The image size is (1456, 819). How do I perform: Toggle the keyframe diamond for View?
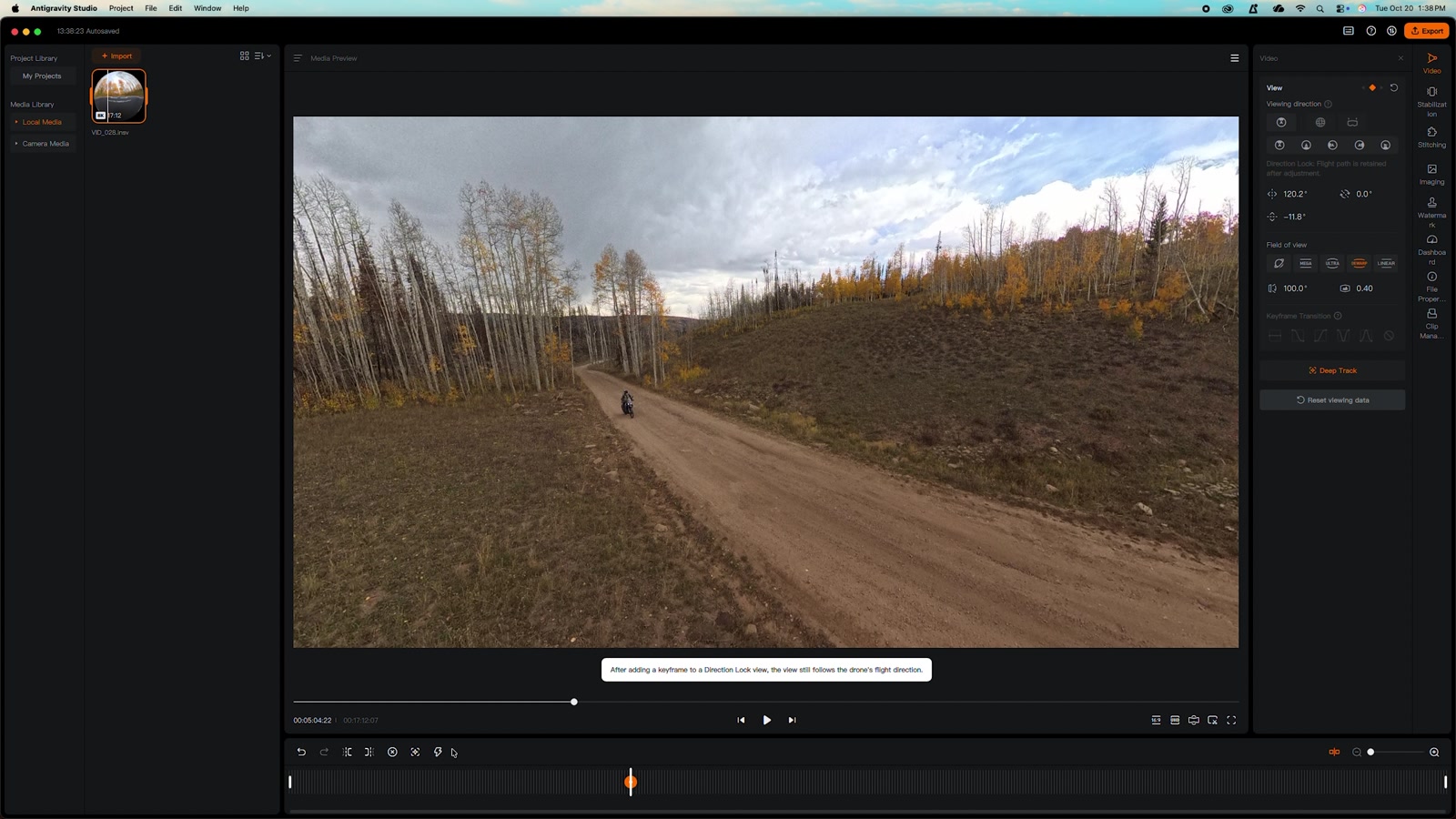(x=1372, y=87)
